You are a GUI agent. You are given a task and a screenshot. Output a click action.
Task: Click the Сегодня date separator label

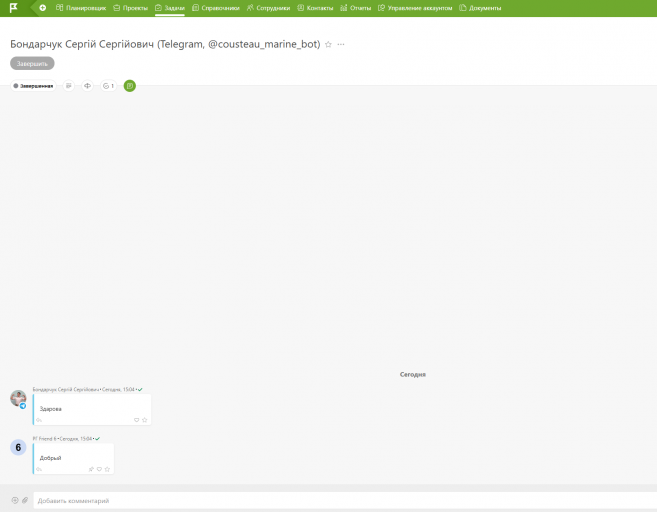(413, 375)
